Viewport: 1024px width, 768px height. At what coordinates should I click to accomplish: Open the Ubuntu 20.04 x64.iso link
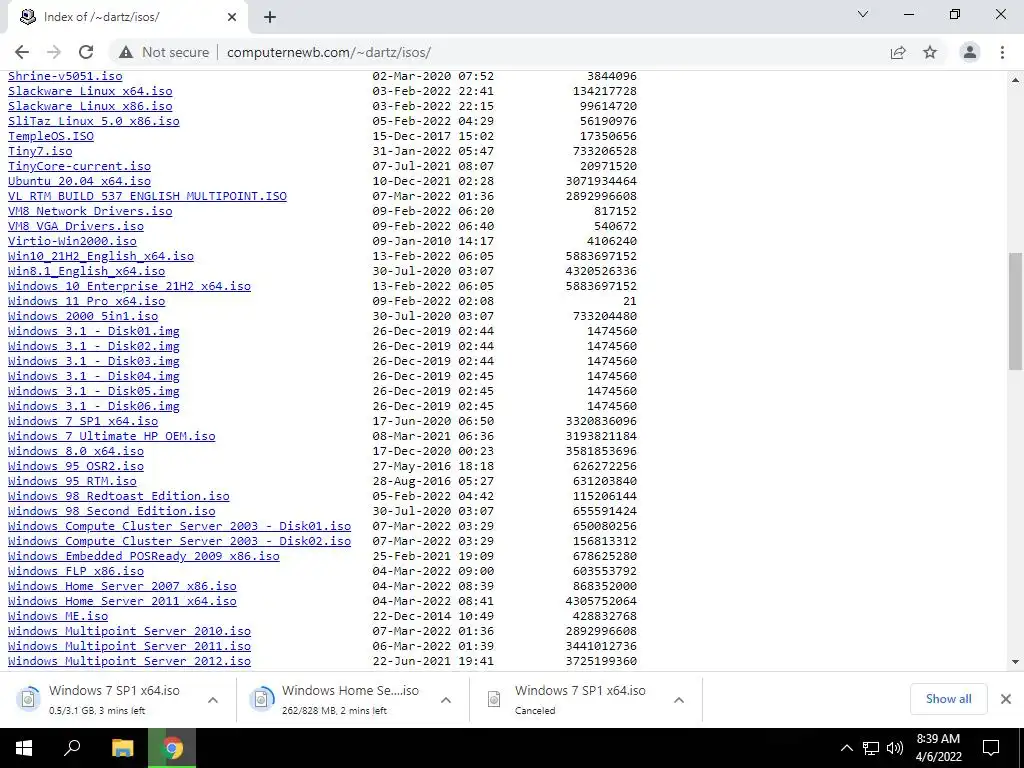pyautogui.click(x=79, y=181)
